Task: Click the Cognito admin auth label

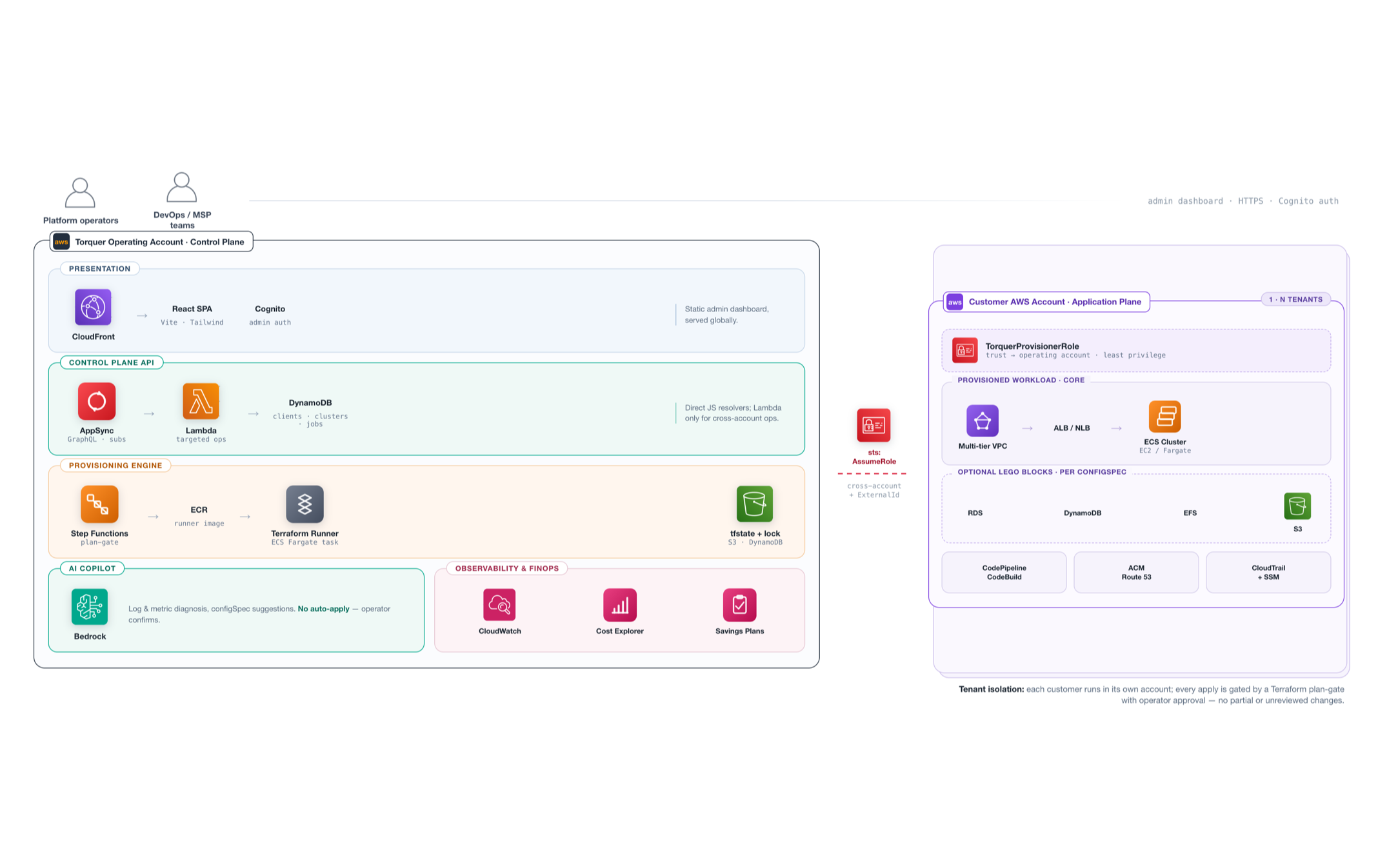Action: [x=270, y=315]
